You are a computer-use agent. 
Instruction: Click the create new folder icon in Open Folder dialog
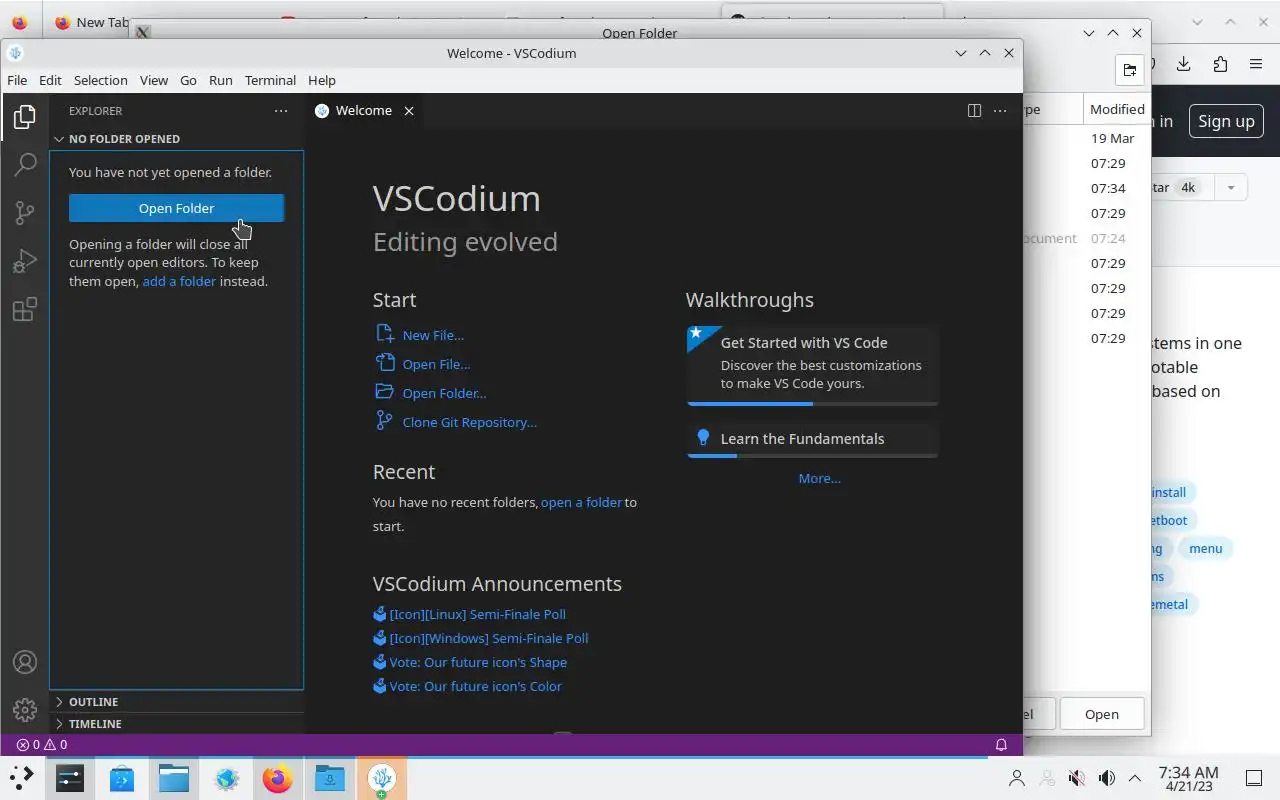tap(1129, 70)
